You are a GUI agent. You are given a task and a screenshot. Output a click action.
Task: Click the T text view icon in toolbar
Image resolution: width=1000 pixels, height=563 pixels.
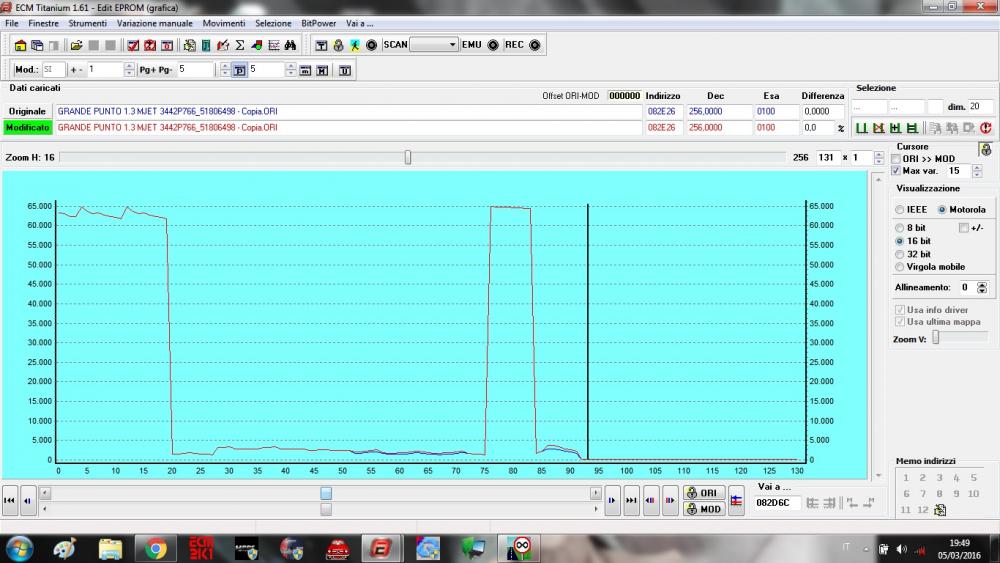click(321, 45)
